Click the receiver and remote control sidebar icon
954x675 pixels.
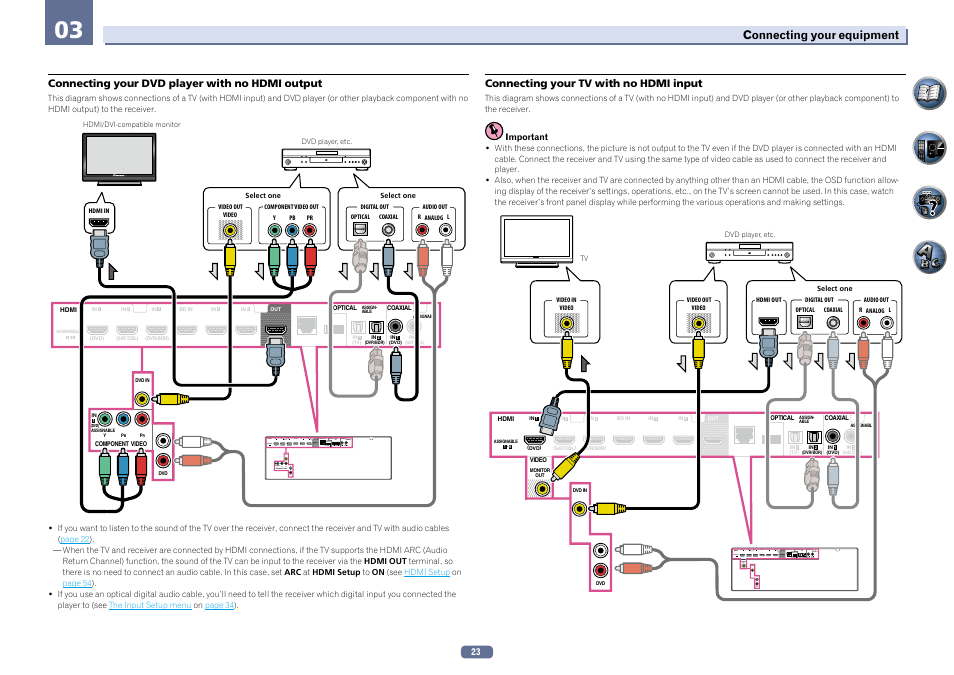pos(929,148)
